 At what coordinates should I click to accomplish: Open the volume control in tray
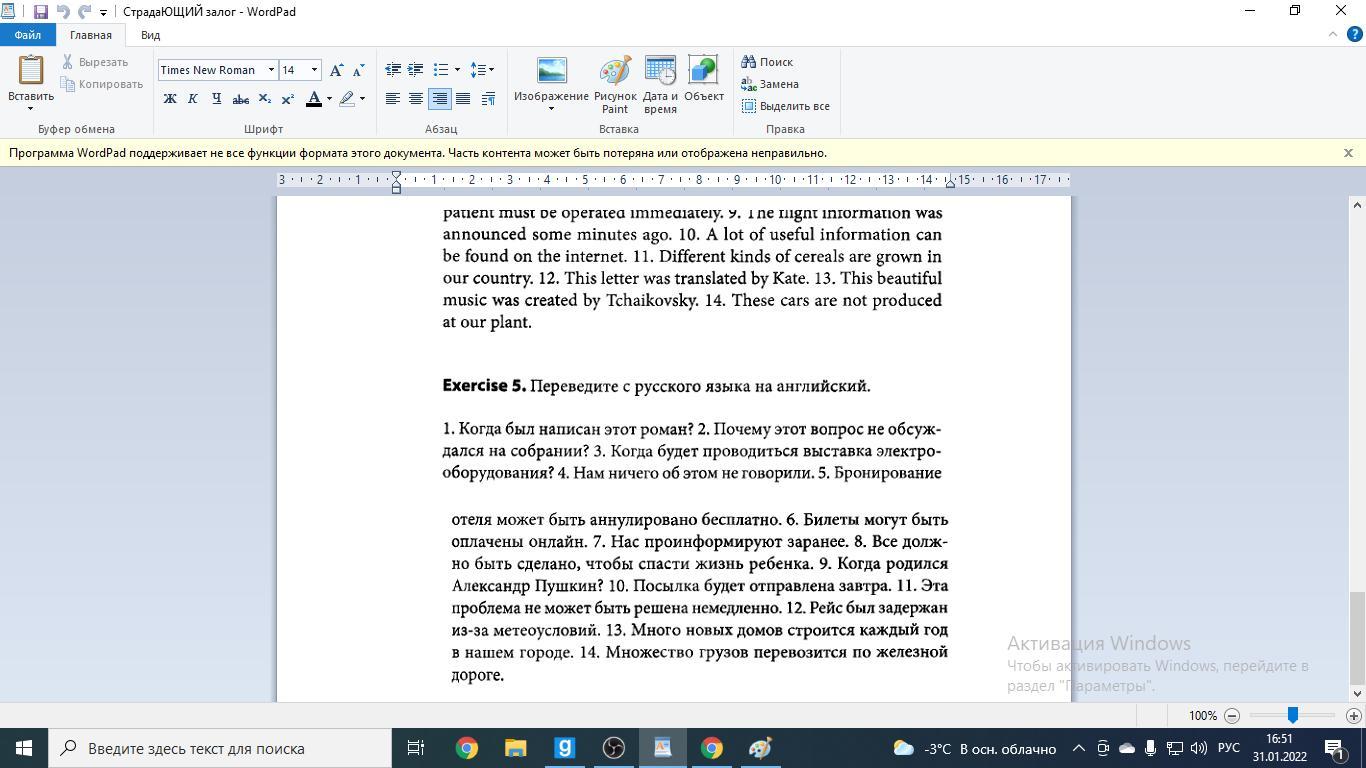pyautogui.click(x=1199, y=748)
